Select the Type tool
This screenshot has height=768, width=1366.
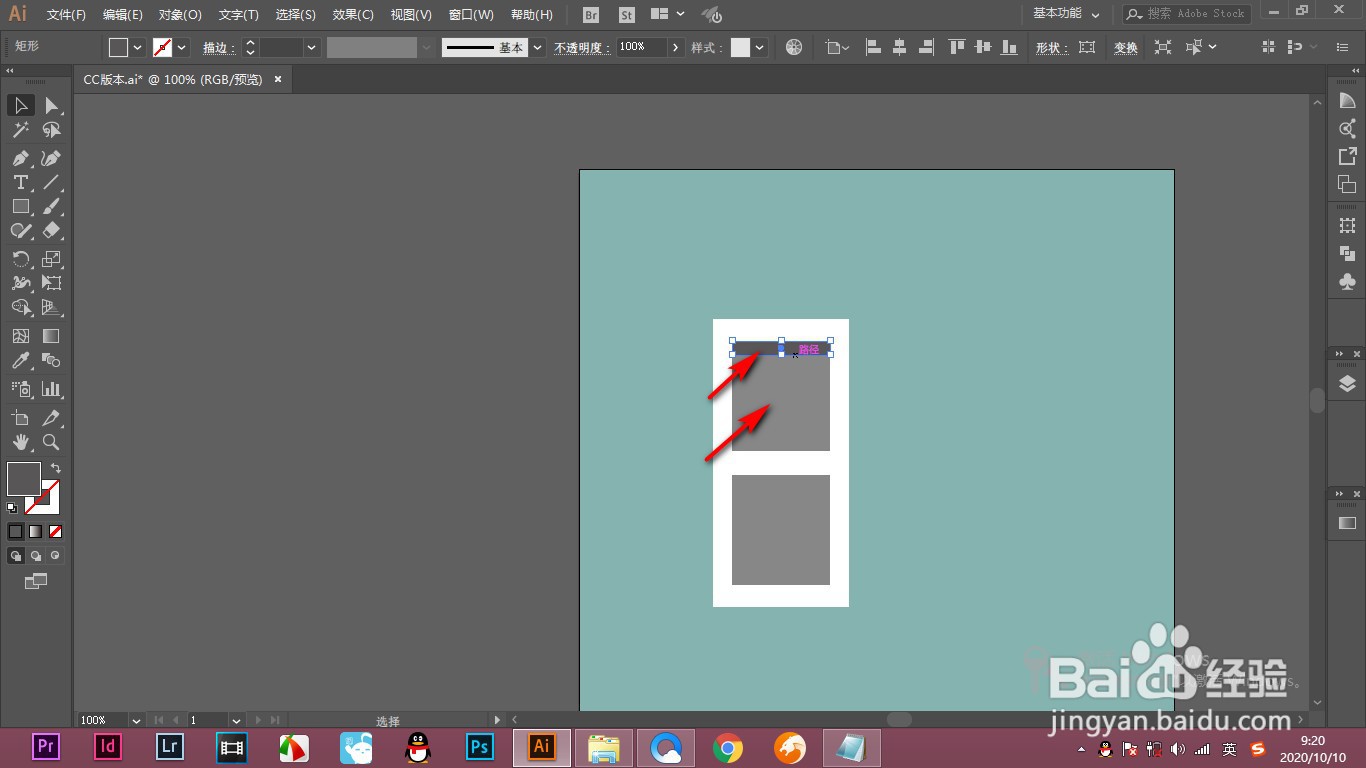20,182
